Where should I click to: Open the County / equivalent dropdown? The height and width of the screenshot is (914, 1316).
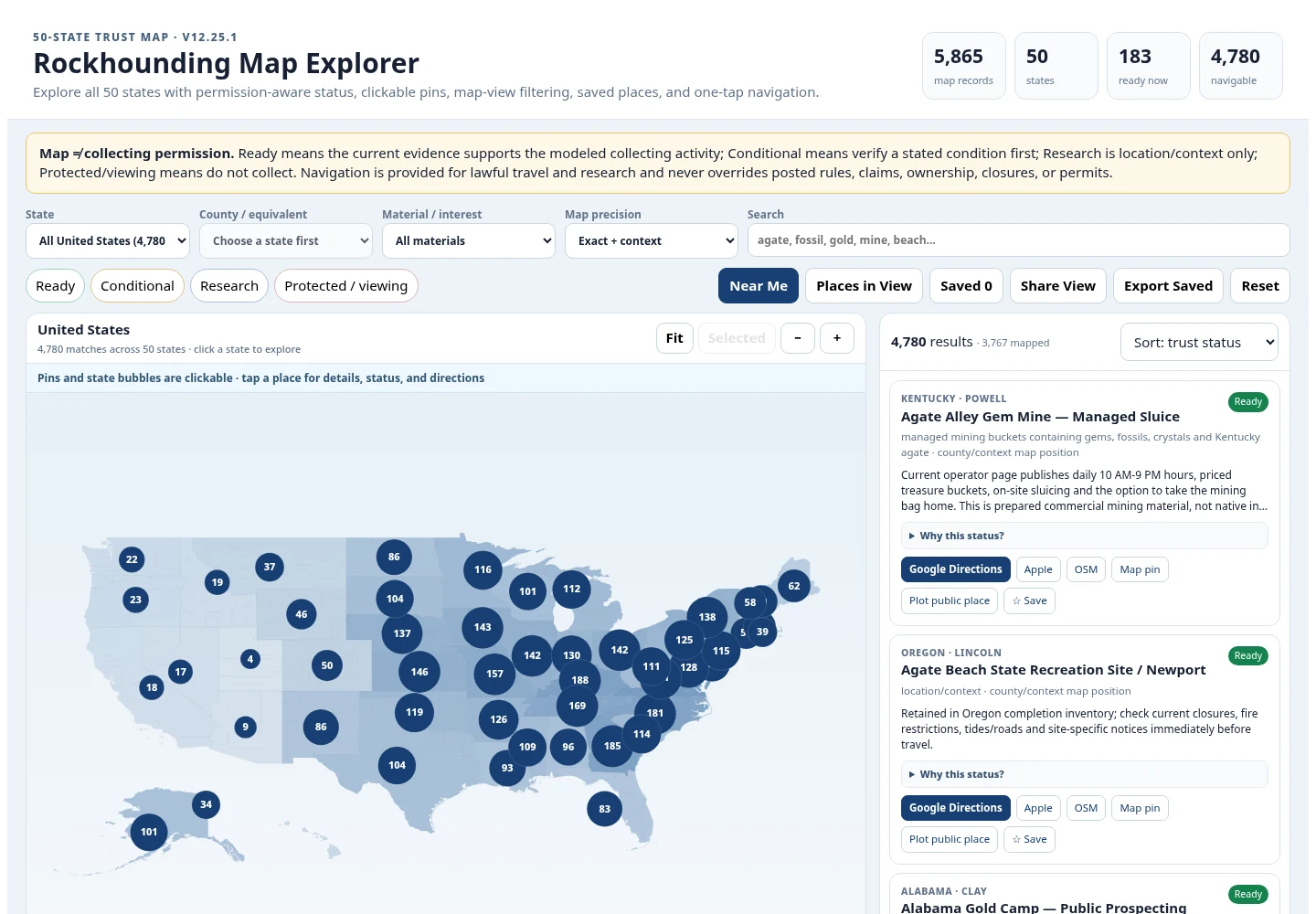(286, 241)
